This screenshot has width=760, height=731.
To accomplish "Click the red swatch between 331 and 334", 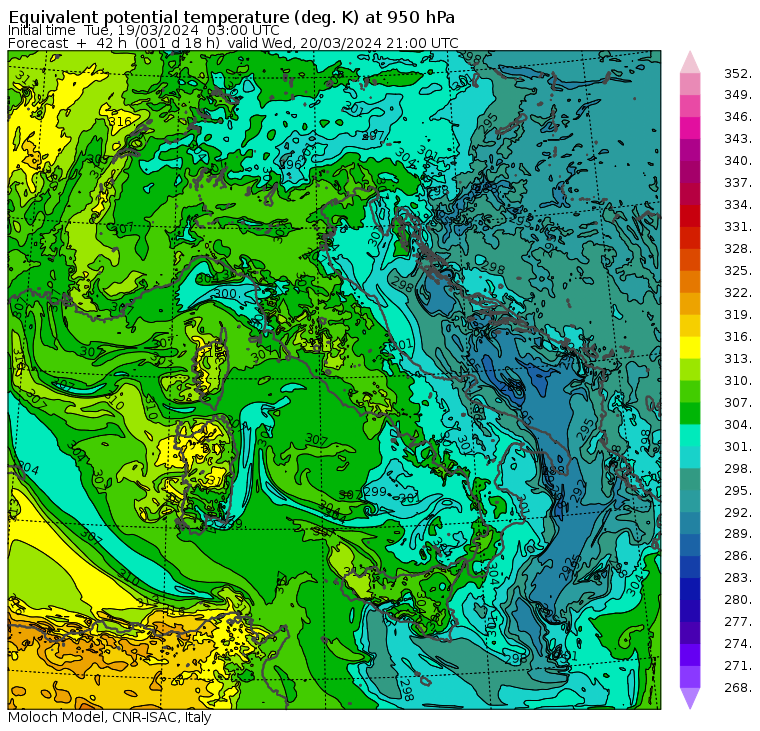I will click(690, 216).
